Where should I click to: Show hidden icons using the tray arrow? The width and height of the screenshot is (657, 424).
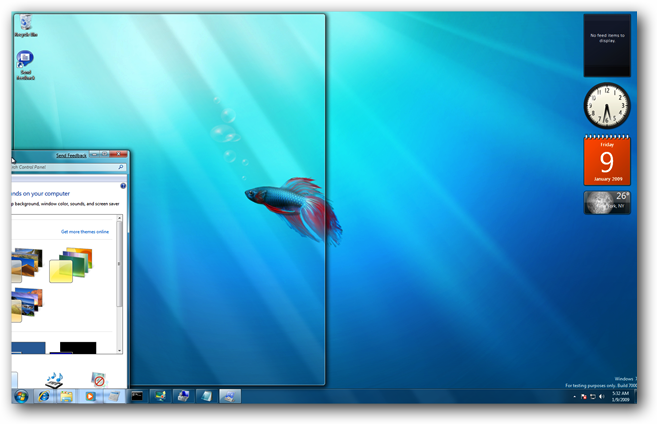click(x=574, y=397)
